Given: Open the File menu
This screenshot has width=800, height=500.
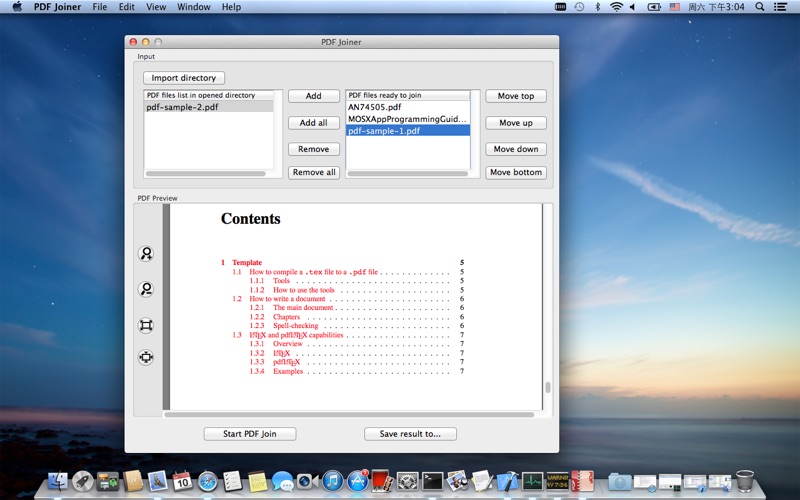Looking at the screenshot, I should click(x=99, y=7).
